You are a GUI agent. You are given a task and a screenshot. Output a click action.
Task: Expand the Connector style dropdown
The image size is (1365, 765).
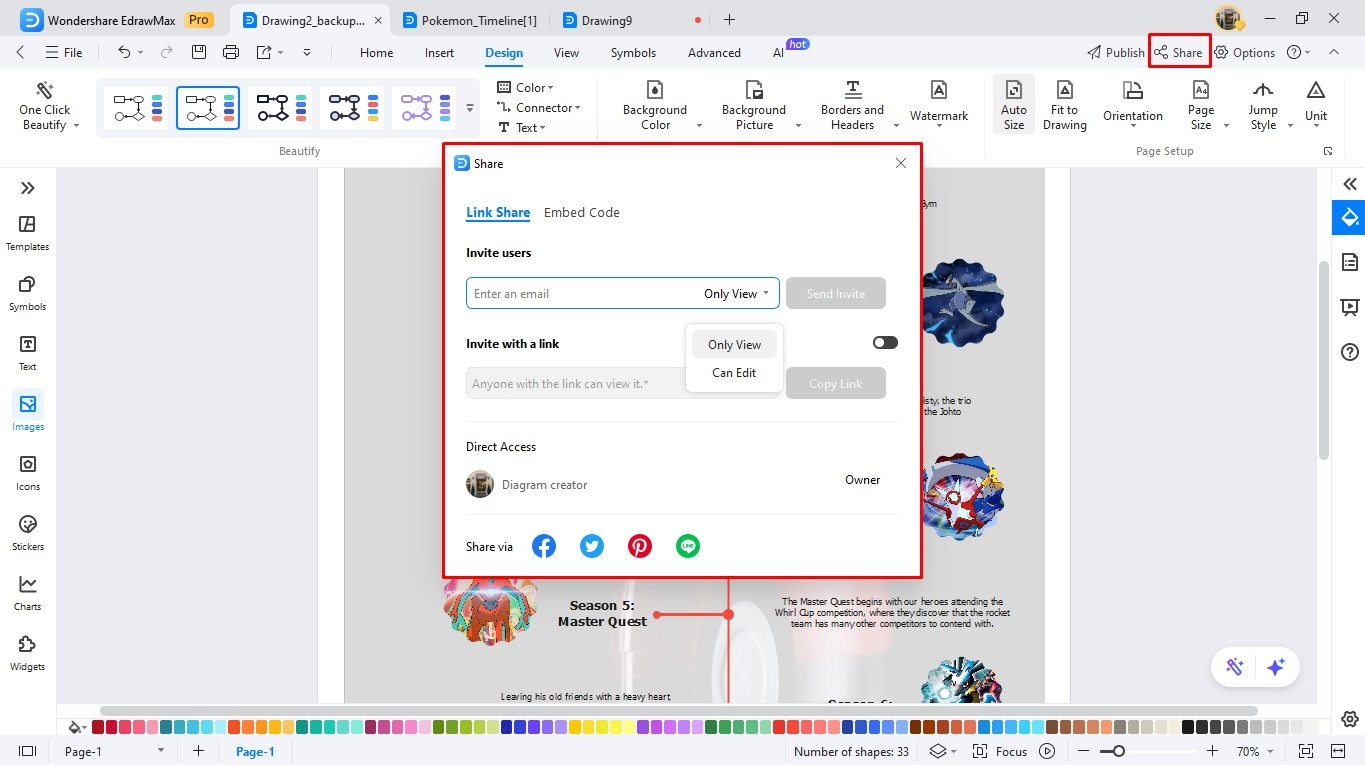point(539,108)
